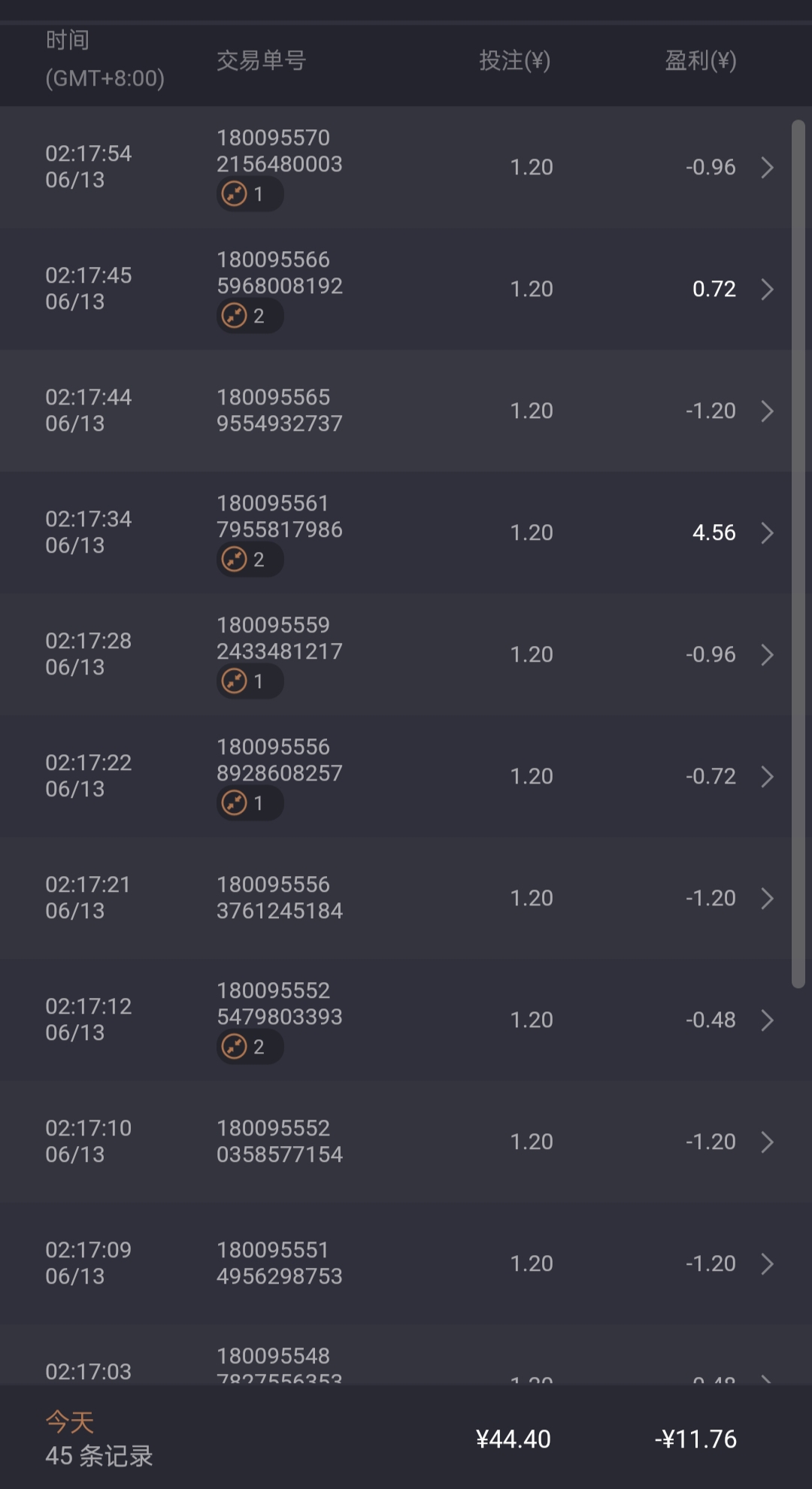The width and height of the screenshot is (812, 1489).
Task: Tap the 今天 summary label
Action: [x=69, y=1422]
